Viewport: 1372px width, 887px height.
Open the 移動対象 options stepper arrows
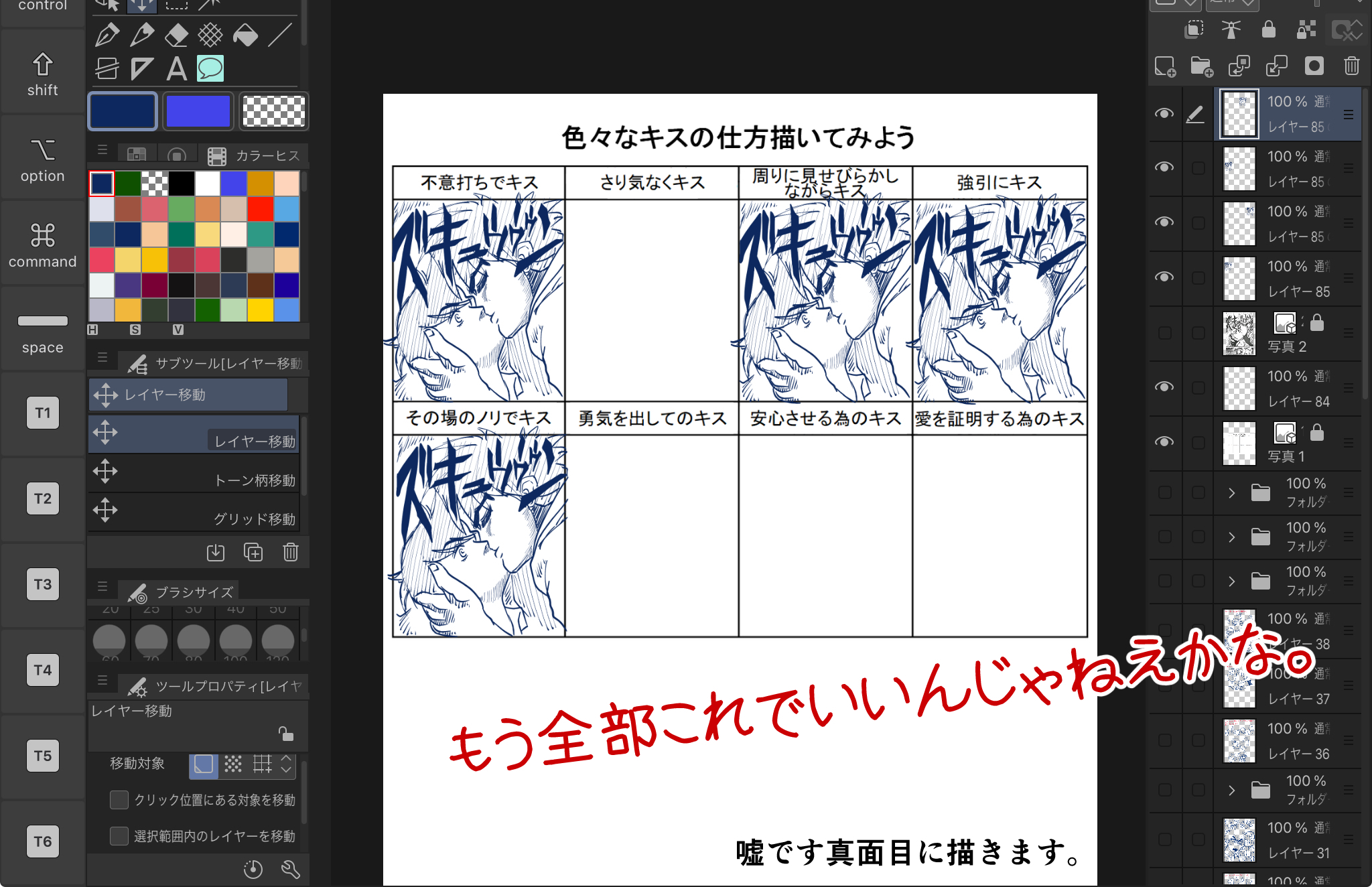pos(286,764)
